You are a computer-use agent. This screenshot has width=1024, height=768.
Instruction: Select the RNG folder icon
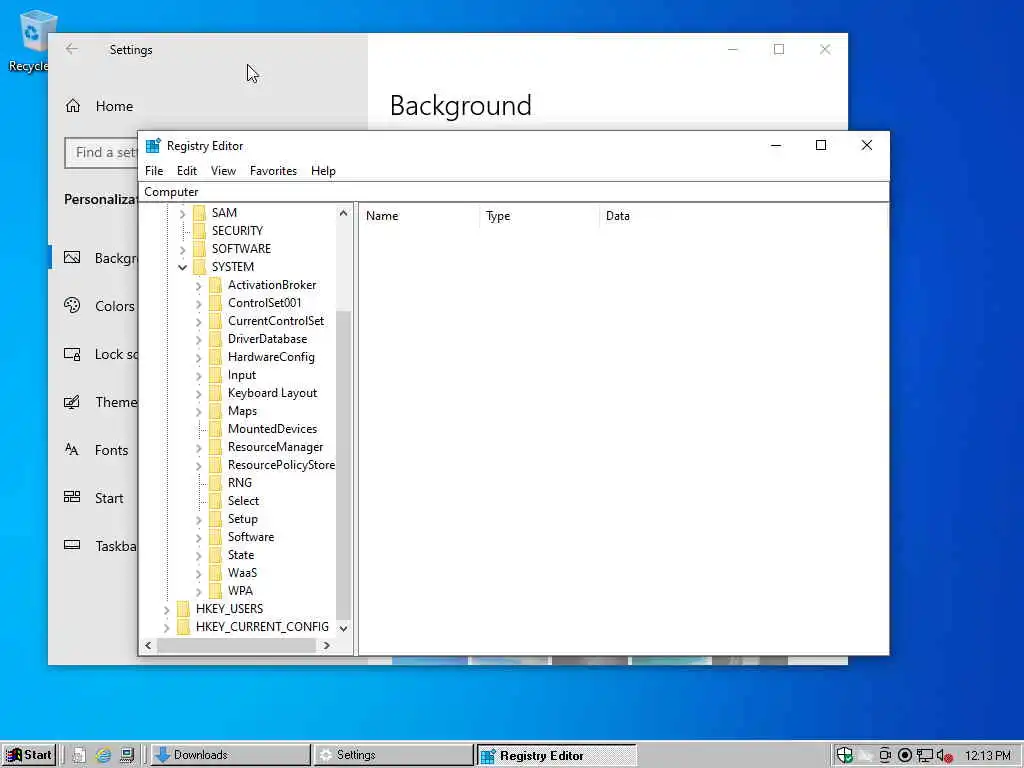(x=216, y=483)
